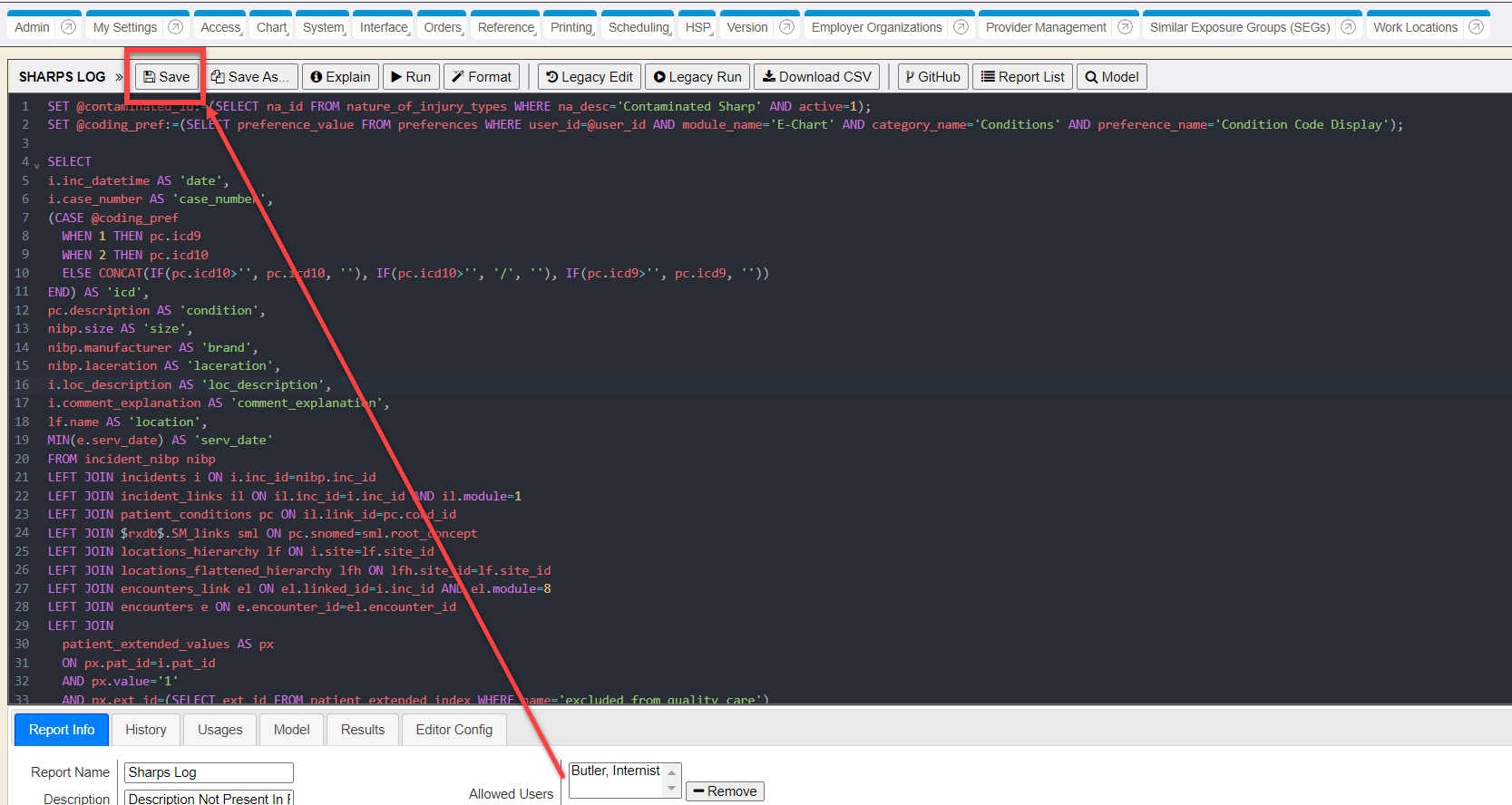Switch to the Editor Config tab
This screenshot has width=1512, height=805.
[x=454, y=730]
